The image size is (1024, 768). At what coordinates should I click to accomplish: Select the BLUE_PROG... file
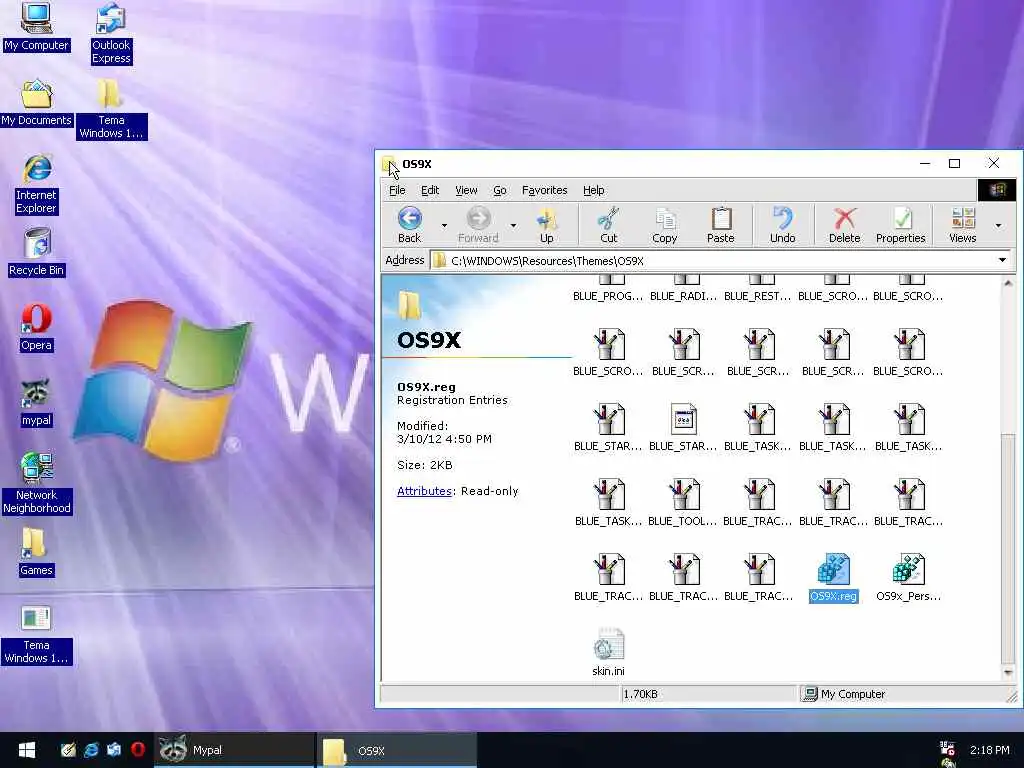608,288
